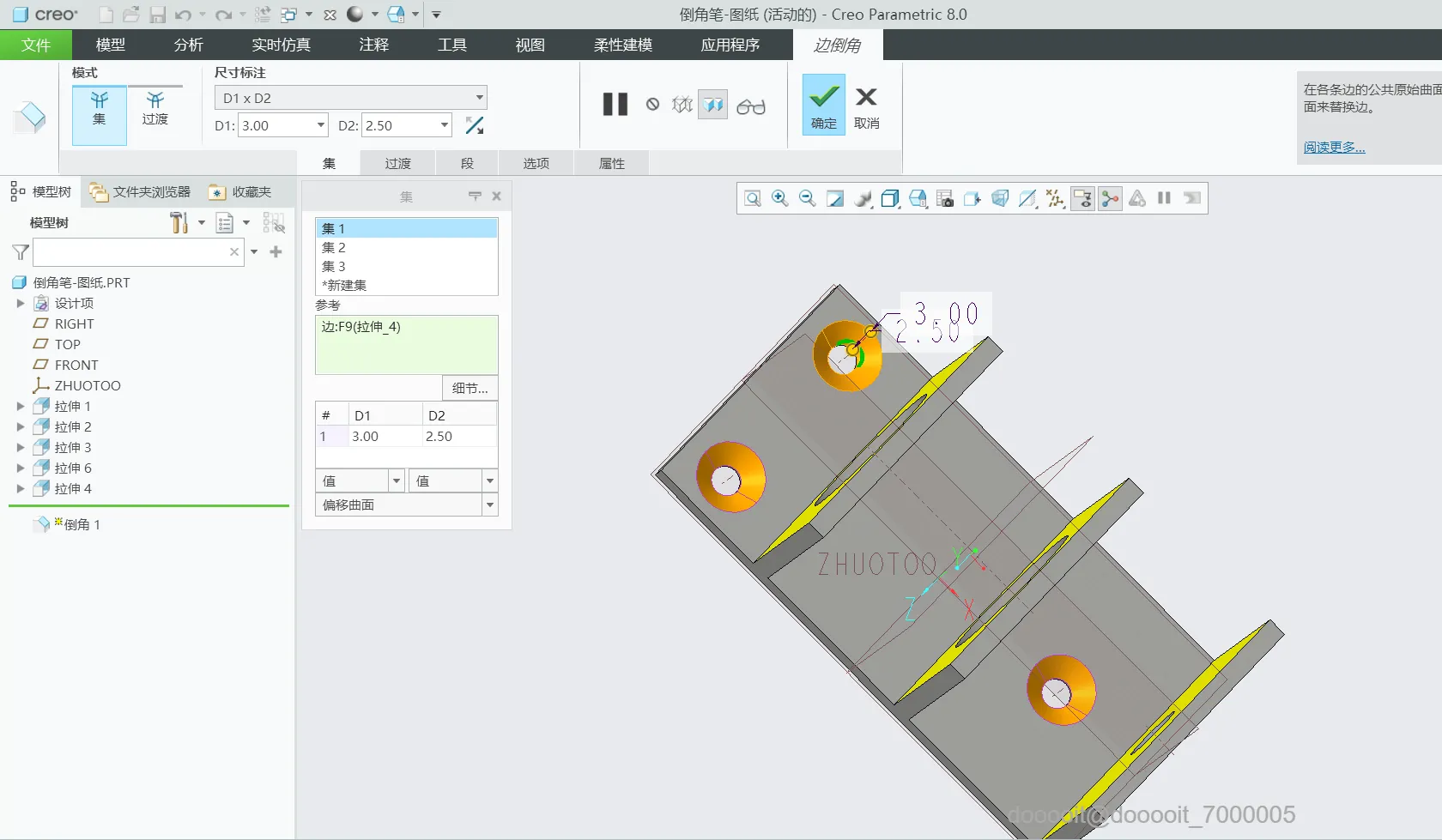The height and width of the screenshot is (840, 1442).
Task: Expand the 拉伸 1 tree node
Action: (21, 407)
